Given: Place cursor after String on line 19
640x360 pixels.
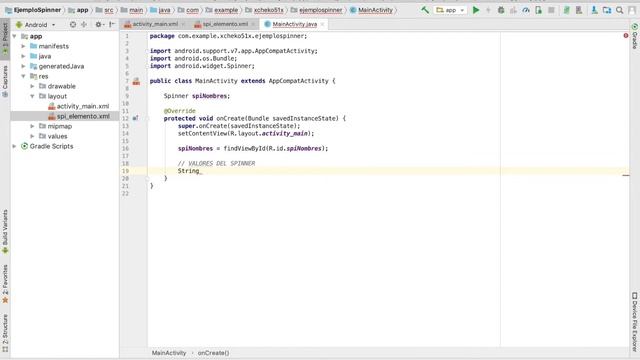Looking at the screenshot, I should click(x=200, y=171).
